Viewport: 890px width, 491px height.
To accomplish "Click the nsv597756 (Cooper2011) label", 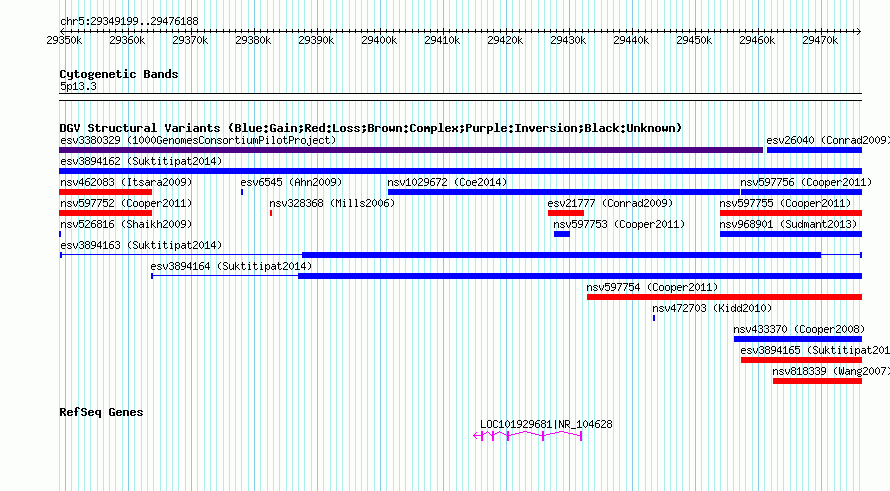I will pyautogui.click(x=806, y=182).
